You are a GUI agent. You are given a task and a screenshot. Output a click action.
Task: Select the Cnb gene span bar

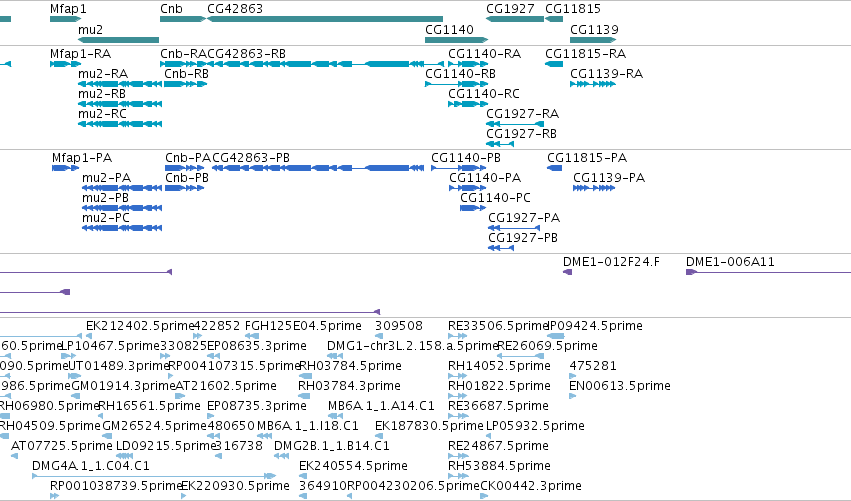click(x=183, y=19)
